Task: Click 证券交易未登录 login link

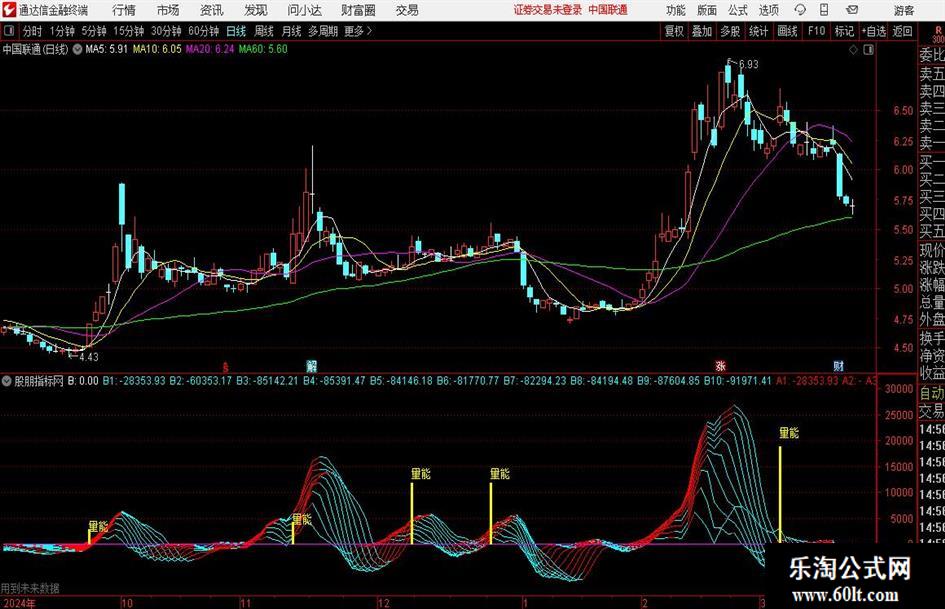Action: point(548,10)
